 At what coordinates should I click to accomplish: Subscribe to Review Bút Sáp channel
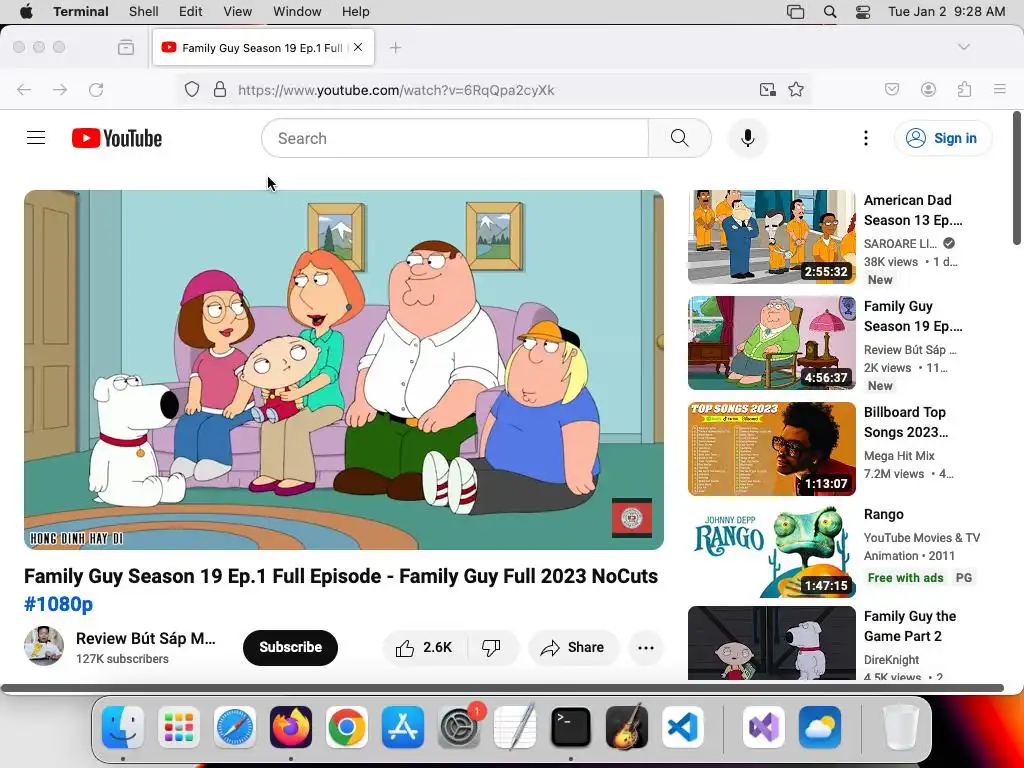tap(291, 647)
